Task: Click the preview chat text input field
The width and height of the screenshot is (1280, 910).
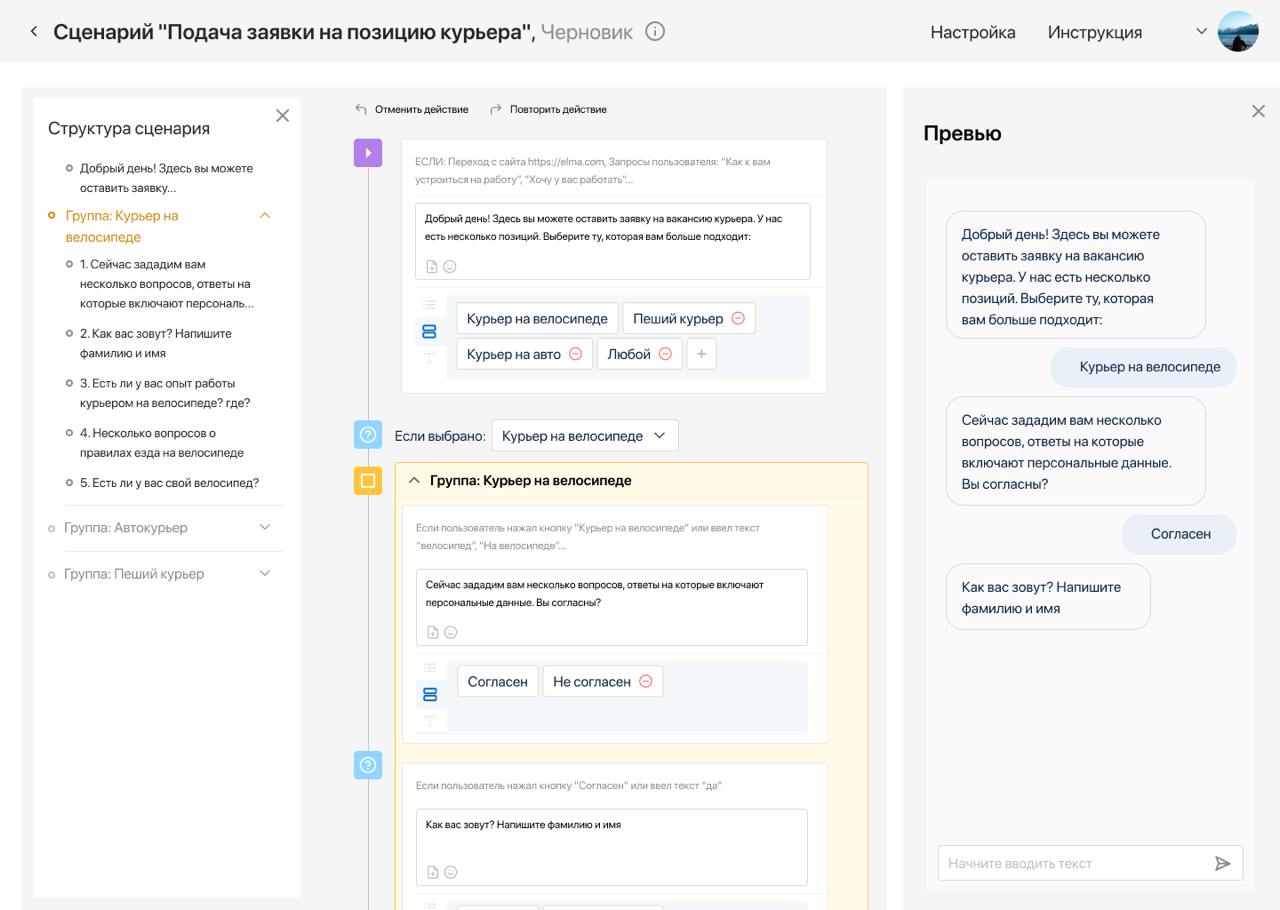Action: point(1070,863)
